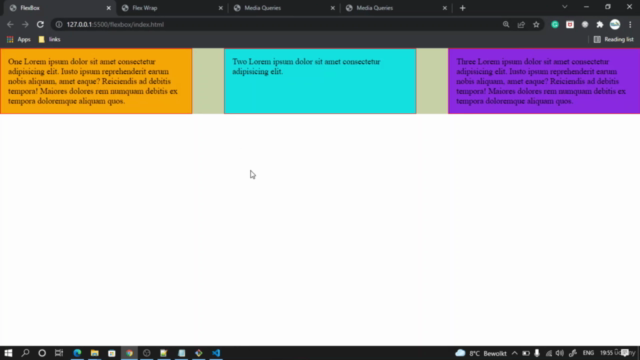Screen dimensions: 640x360
Task: Launch Microsoft Edge from the taskbar
Action: tap(77, 353)
